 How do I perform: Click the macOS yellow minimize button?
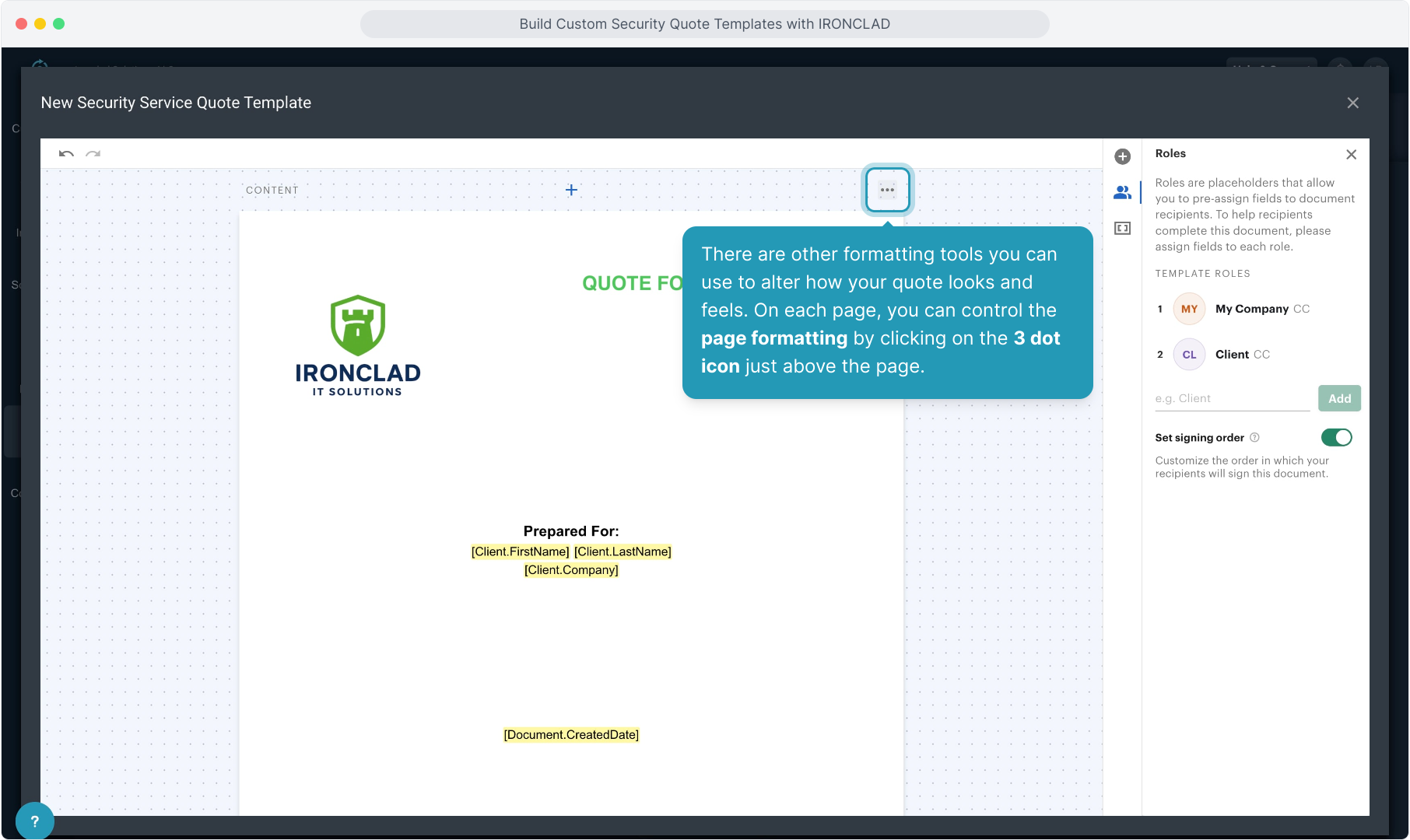tap(40, 24)
